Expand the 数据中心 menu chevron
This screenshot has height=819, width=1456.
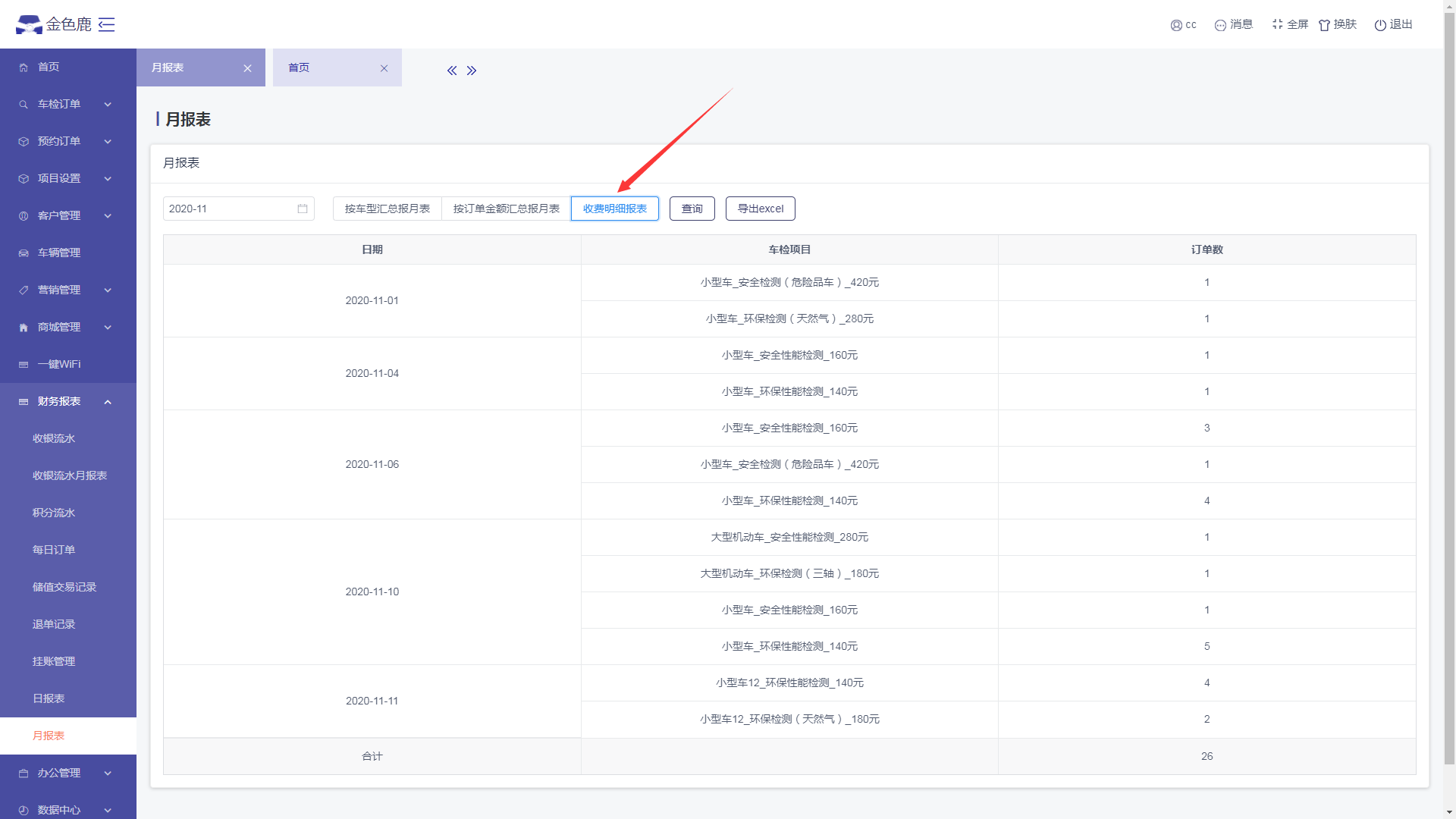click(x=108, y=811)
